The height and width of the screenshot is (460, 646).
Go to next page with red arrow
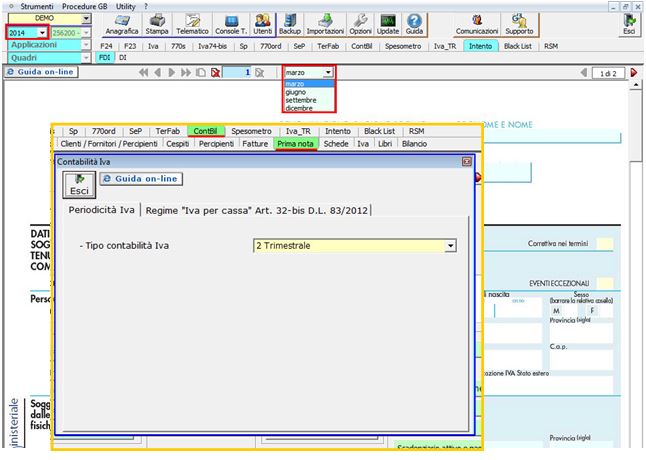pos(634,73)
